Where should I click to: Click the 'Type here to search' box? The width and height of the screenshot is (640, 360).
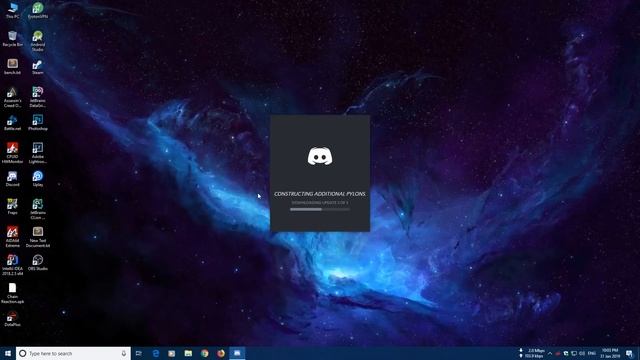73,353
